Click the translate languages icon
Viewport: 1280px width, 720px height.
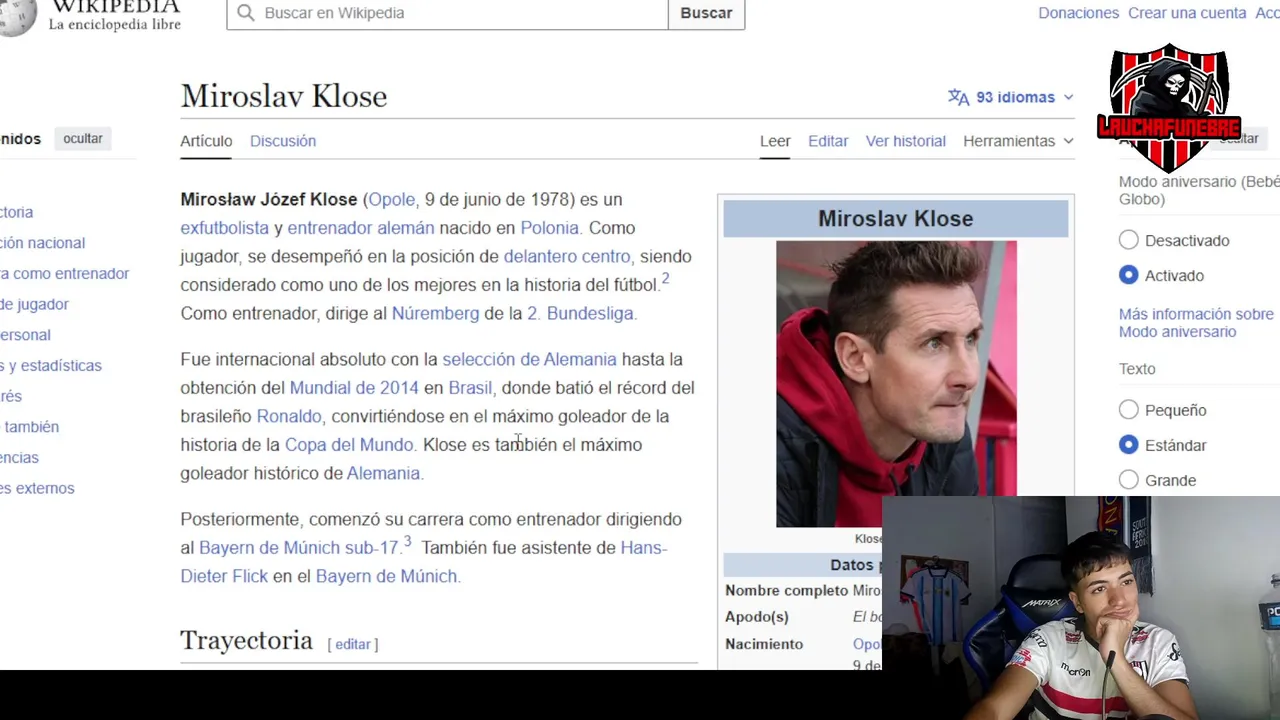958,97
